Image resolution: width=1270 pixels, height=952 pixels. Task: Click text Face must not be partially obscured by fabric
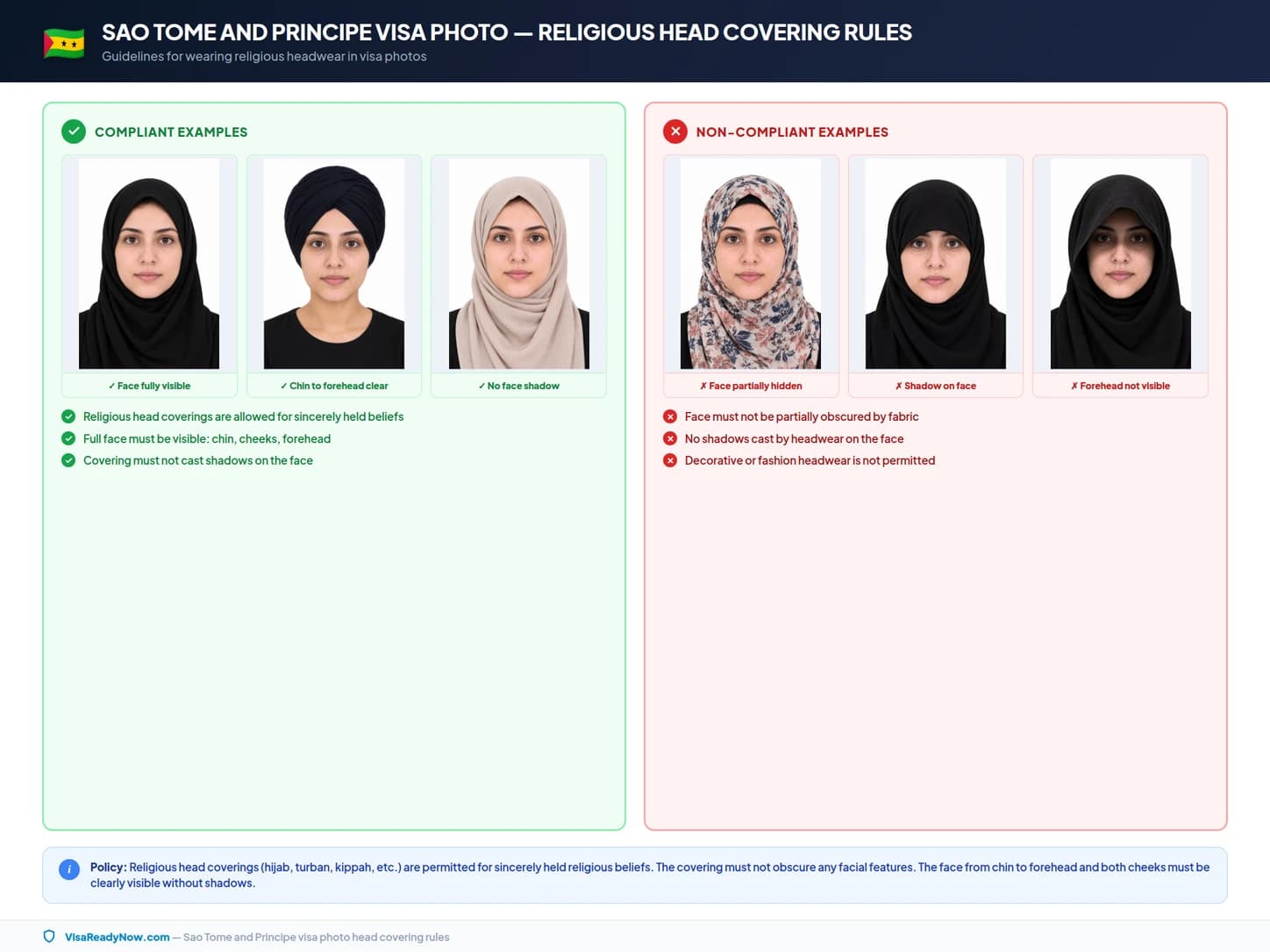click(802, 416)
